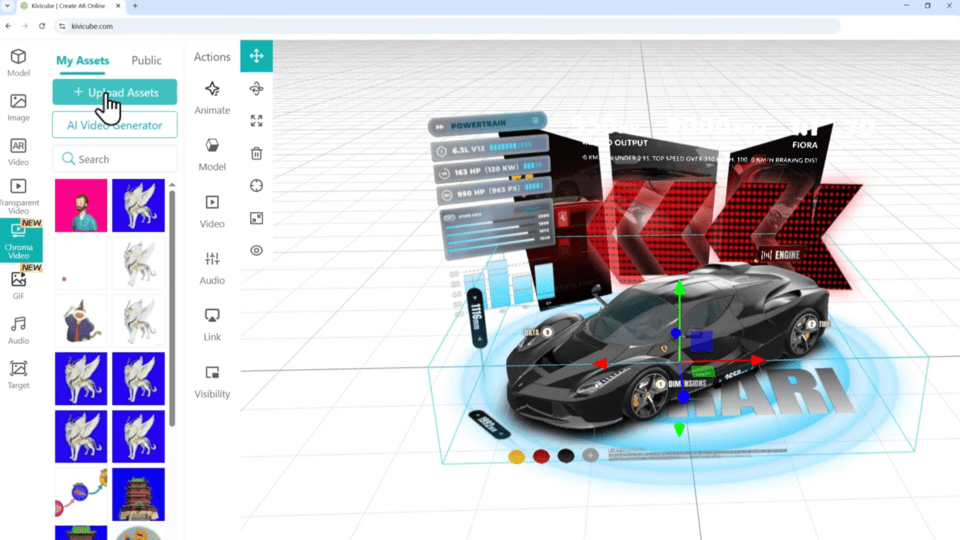Select the pink-background man thumbnail
The height and width of the screenshot is (540, 960).
pyautogui.click(x=81, y=206)
